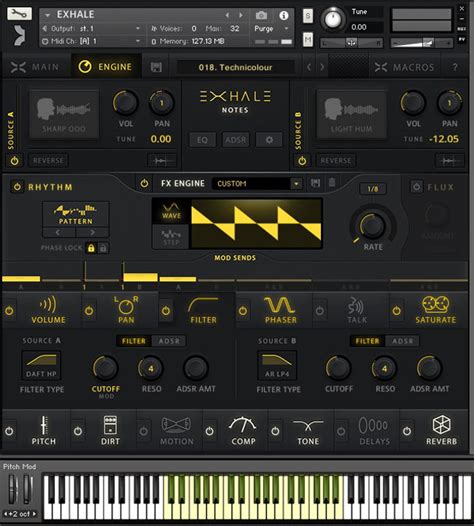Click the RATE knob
This screenshot has width=474, height=526.
tap(372, 225)
